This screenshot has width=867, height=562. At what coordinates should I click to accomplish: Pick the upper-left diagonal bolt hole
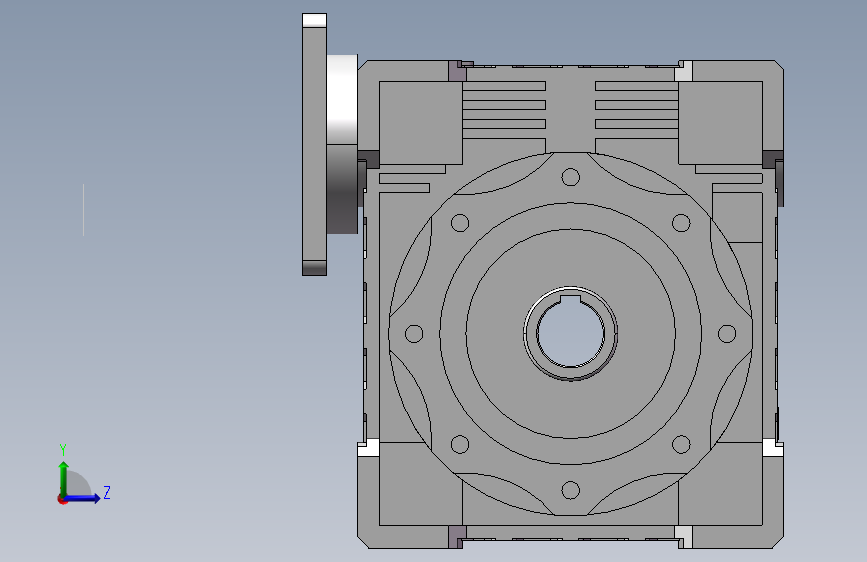pos(460,223)
